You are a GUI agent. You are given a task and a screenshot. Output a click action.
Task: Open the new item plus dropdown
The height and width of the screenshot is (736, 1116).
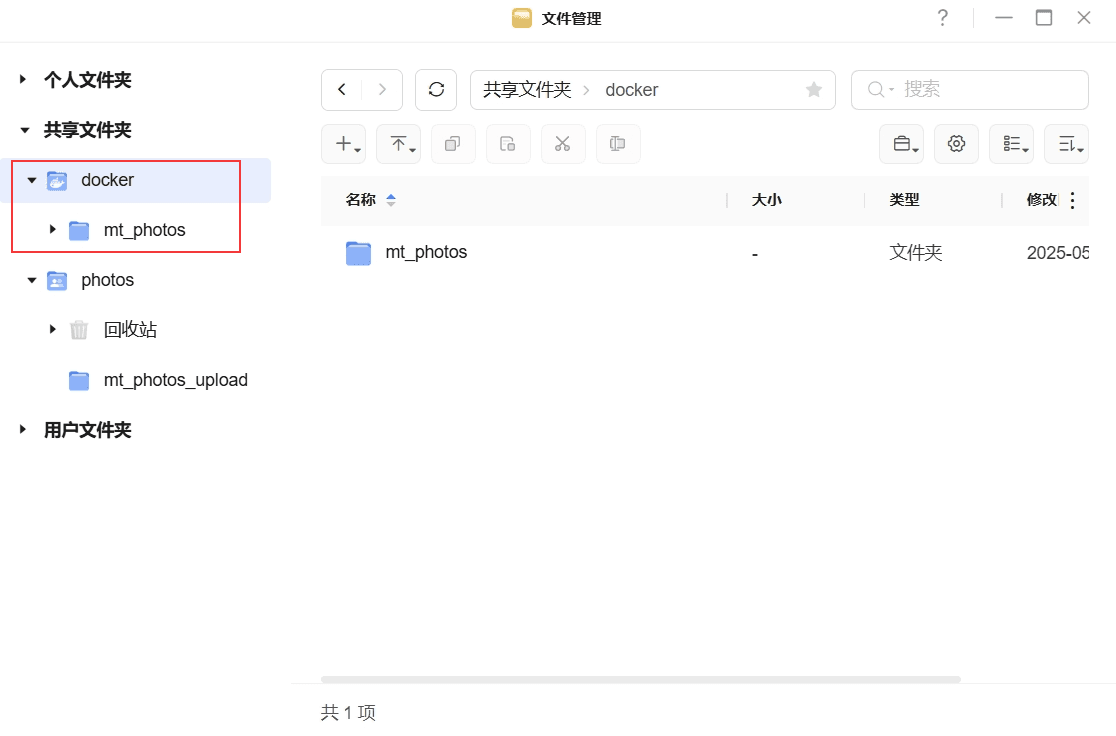pyautogui.click(x=343, y=144)
